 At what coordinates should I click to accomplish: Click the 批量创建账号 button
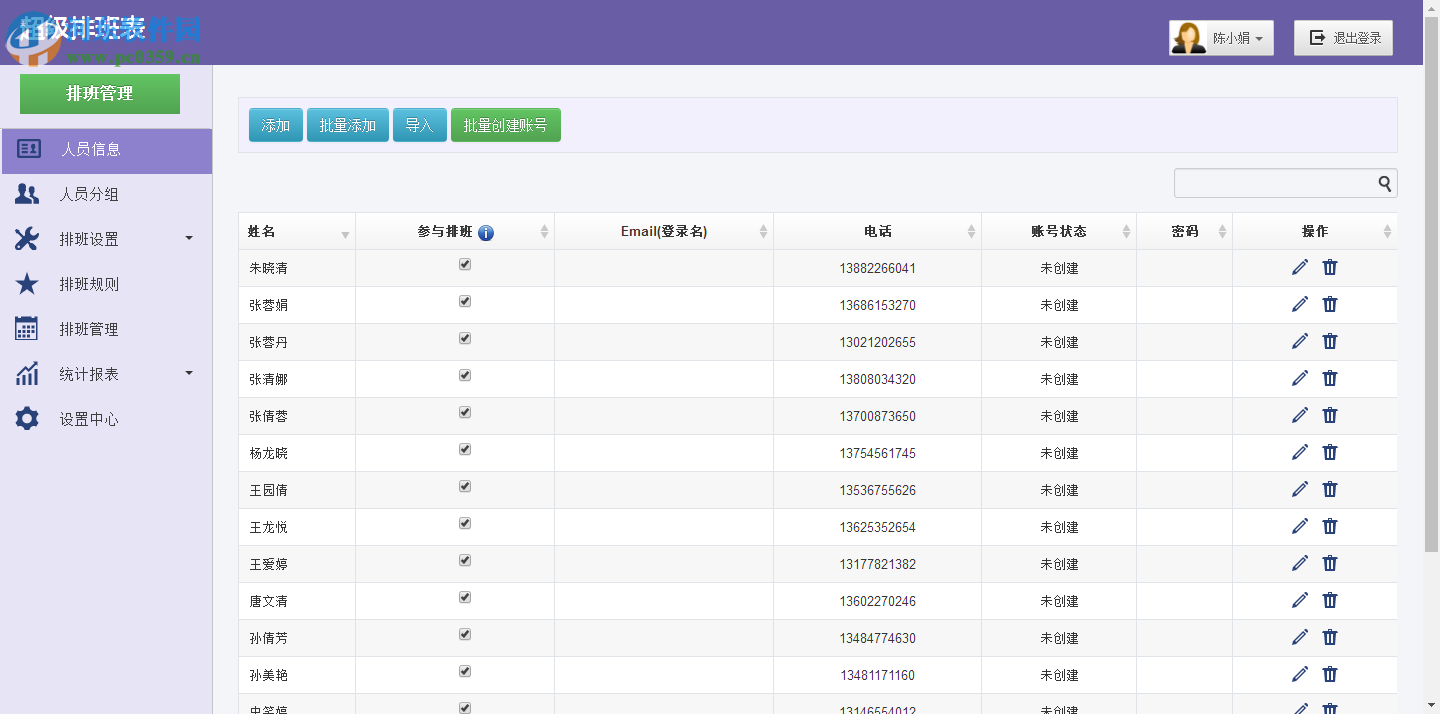click(x=506, y=124)
